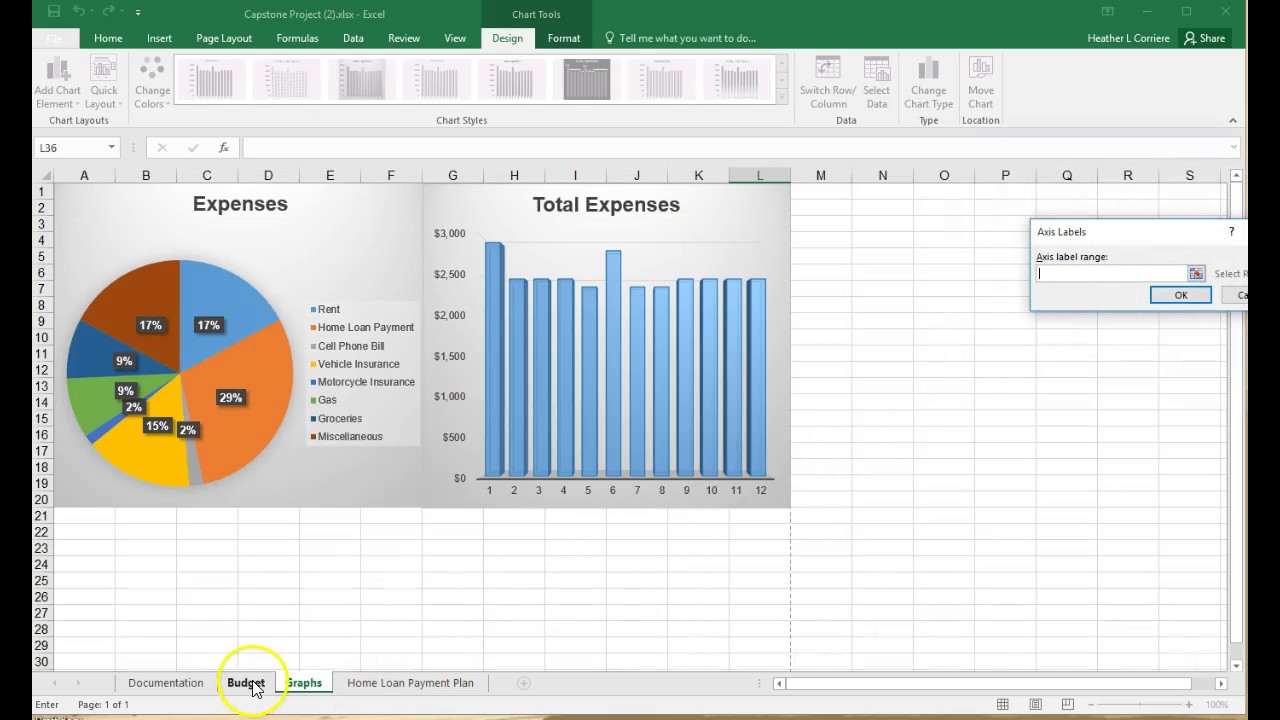Image resolution: width=1280 pixels, height=720 pixels.
Task: Click the horizontal scrollbar right arrow
Action: point(1220,683)
